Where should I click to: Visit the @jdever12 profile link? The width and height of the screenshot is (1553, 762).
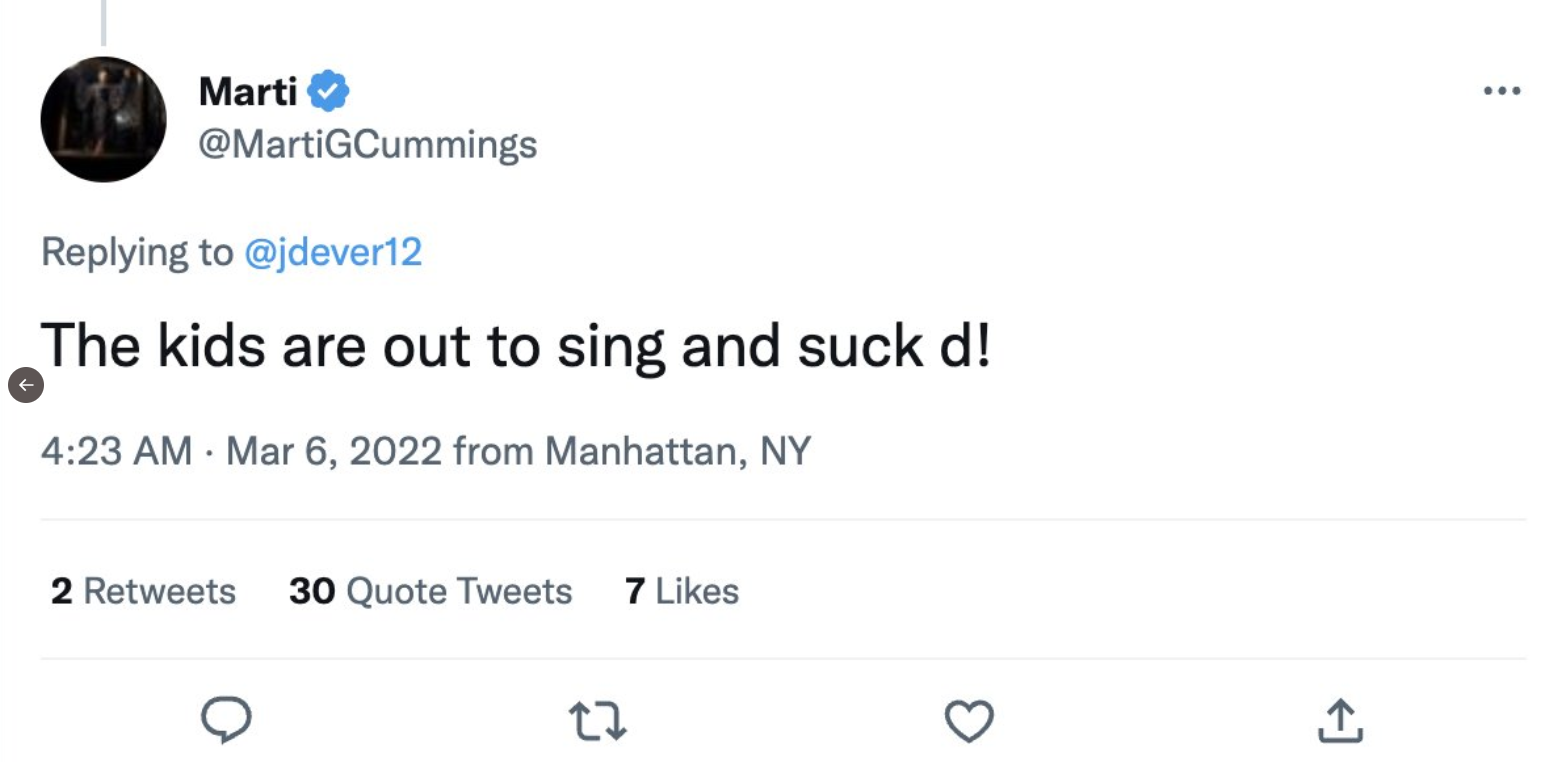332,251
